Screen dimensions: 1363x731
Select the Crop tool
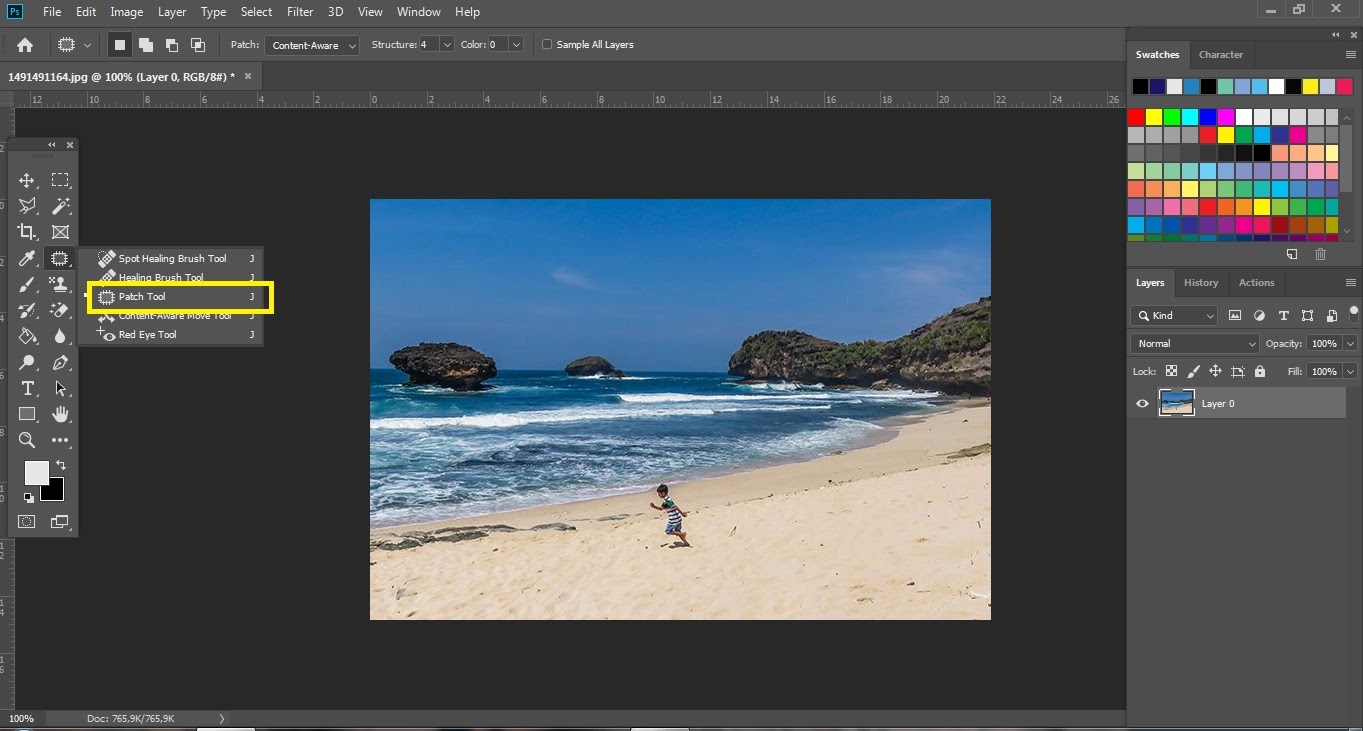(27, 232)
